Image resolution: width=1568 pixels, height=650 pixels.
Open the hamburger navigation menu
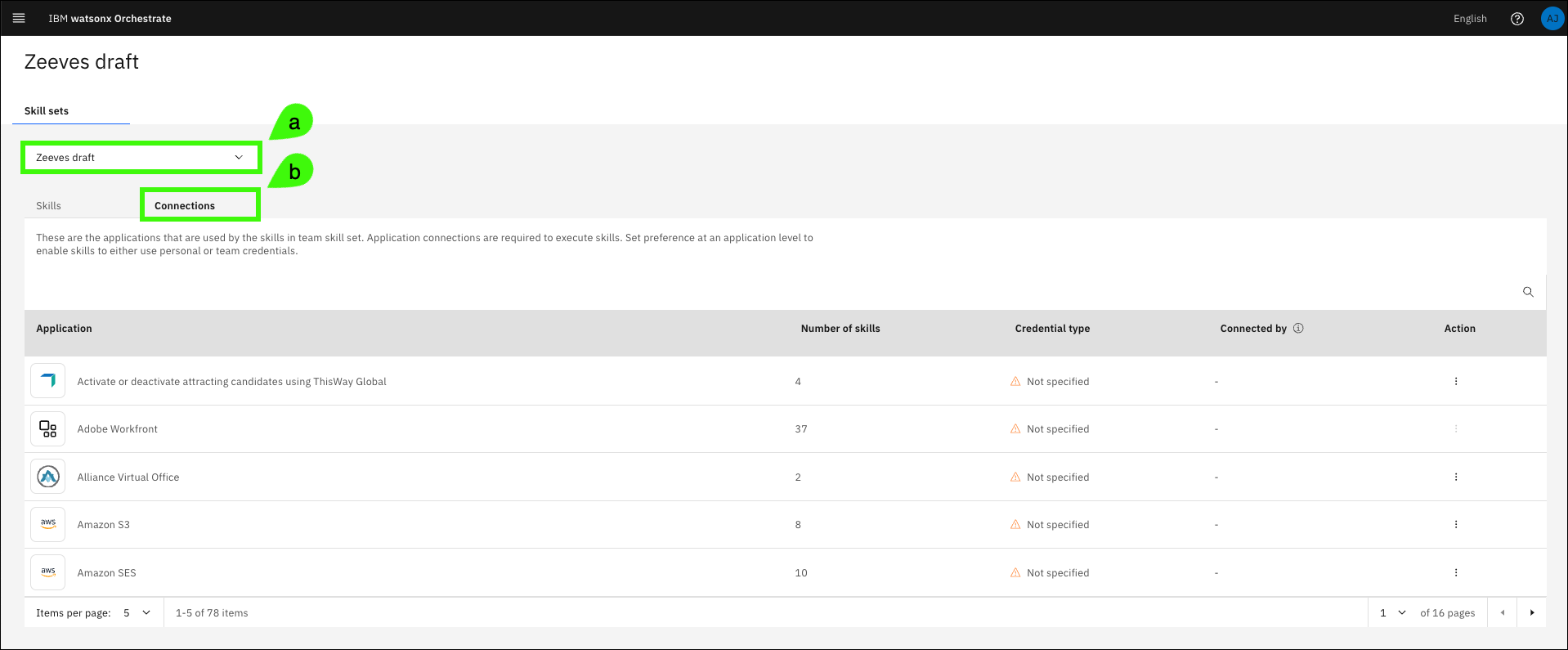[x=19, y=18]
